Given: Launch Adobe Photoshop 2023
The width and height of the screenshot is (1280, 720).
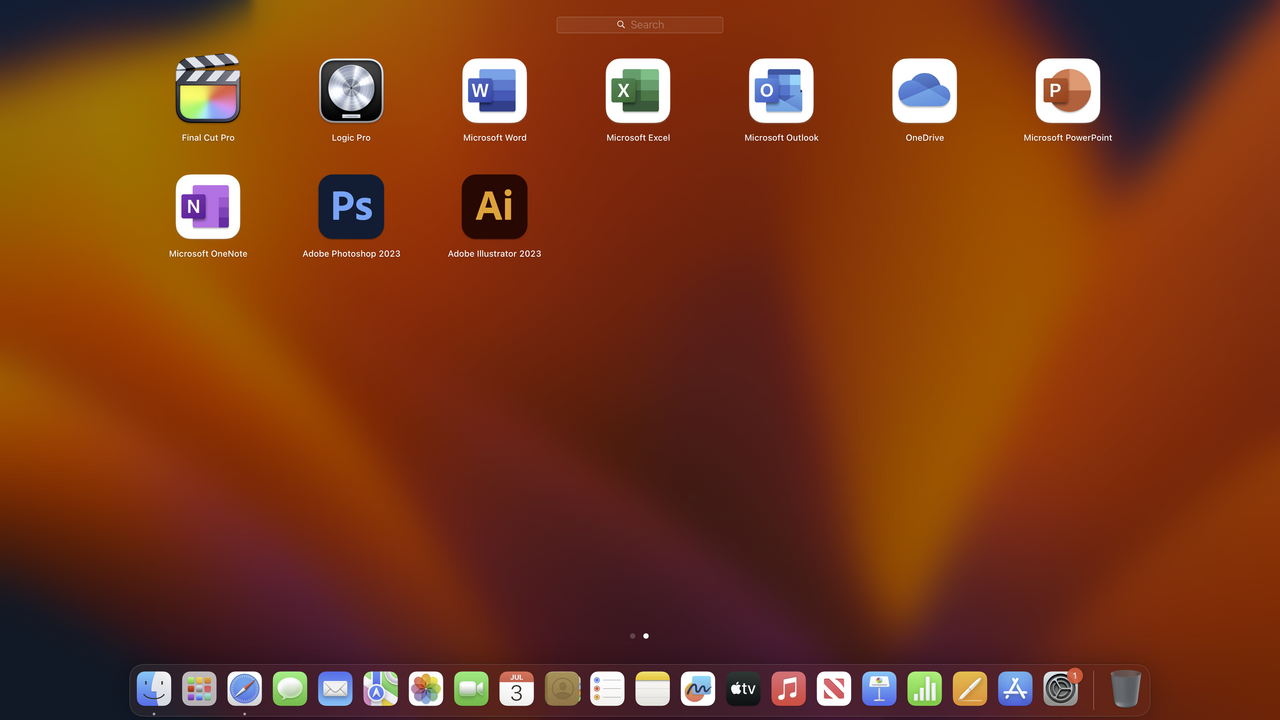Looking at the screenshot, I should click(x=351, y=207).
